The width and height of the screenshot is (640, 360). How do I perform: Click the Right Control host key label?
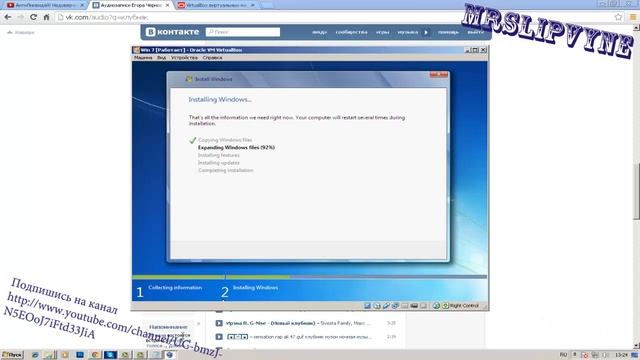pos(464,306)
